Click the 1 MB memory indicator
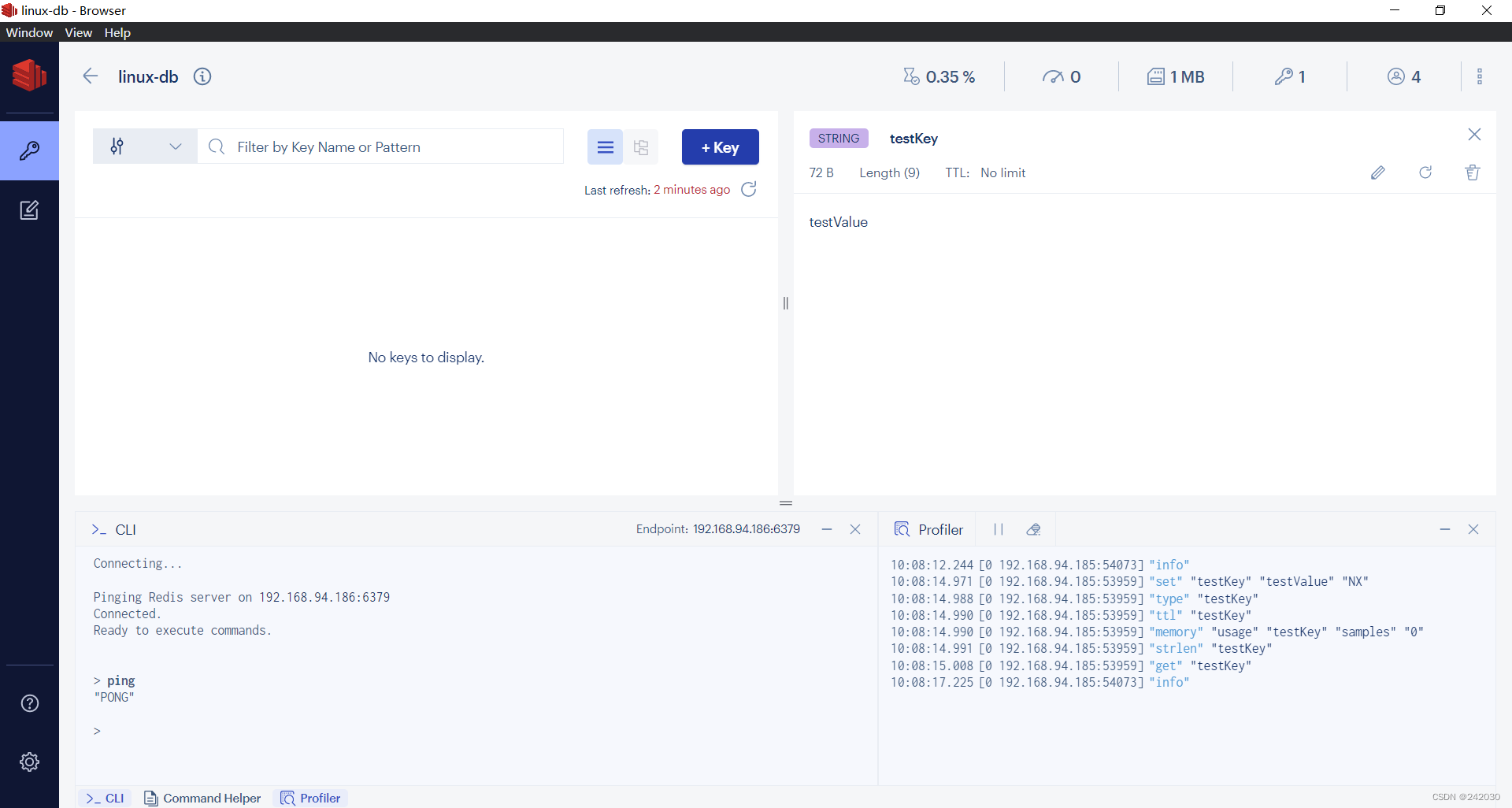1512x808 pixels. [x=1176, y=76]
